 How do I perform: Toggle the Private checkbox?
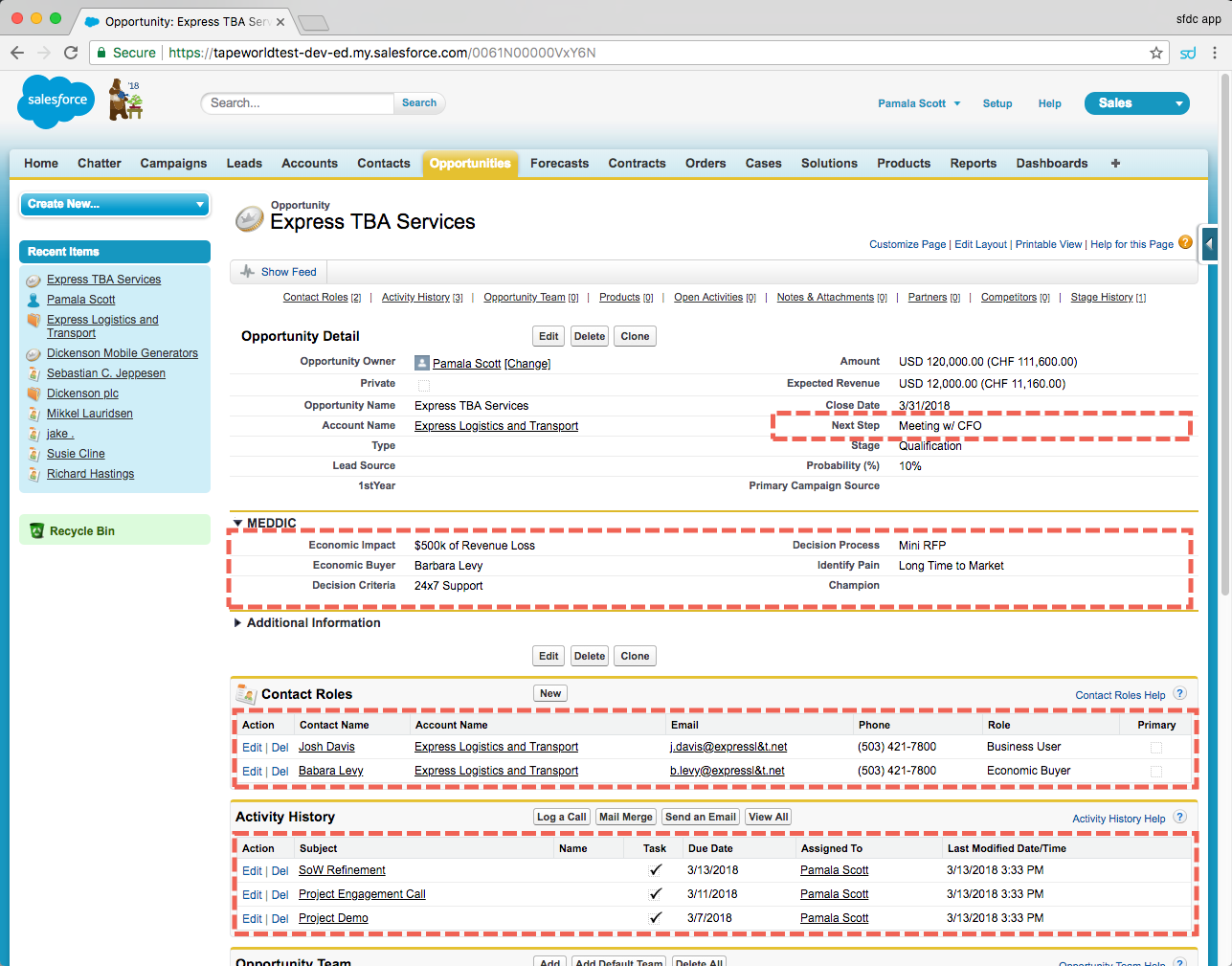click(x=424, y=385)
